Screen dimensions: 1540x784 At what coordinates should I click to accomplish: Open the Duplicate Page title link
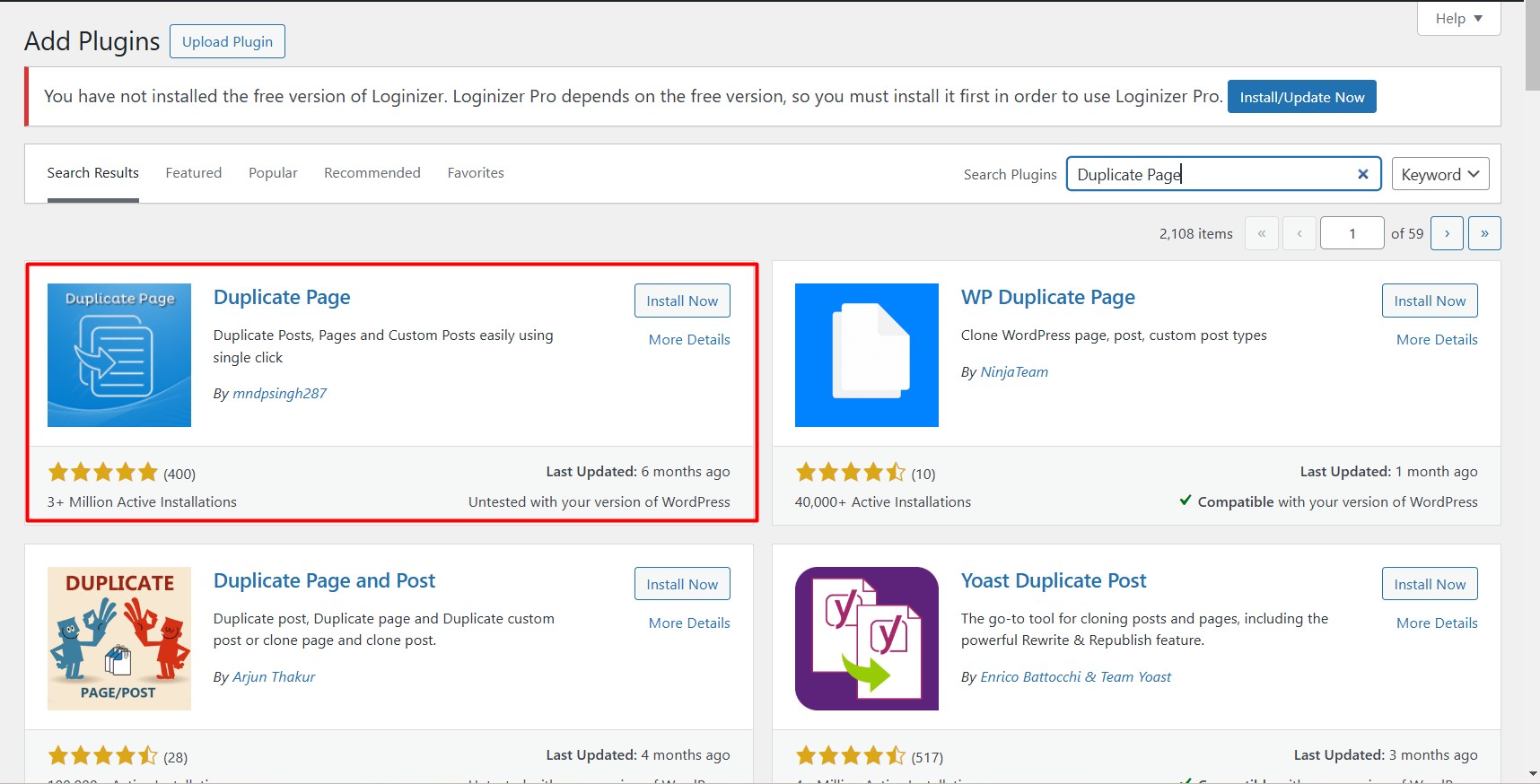click(x=282, y=298)
